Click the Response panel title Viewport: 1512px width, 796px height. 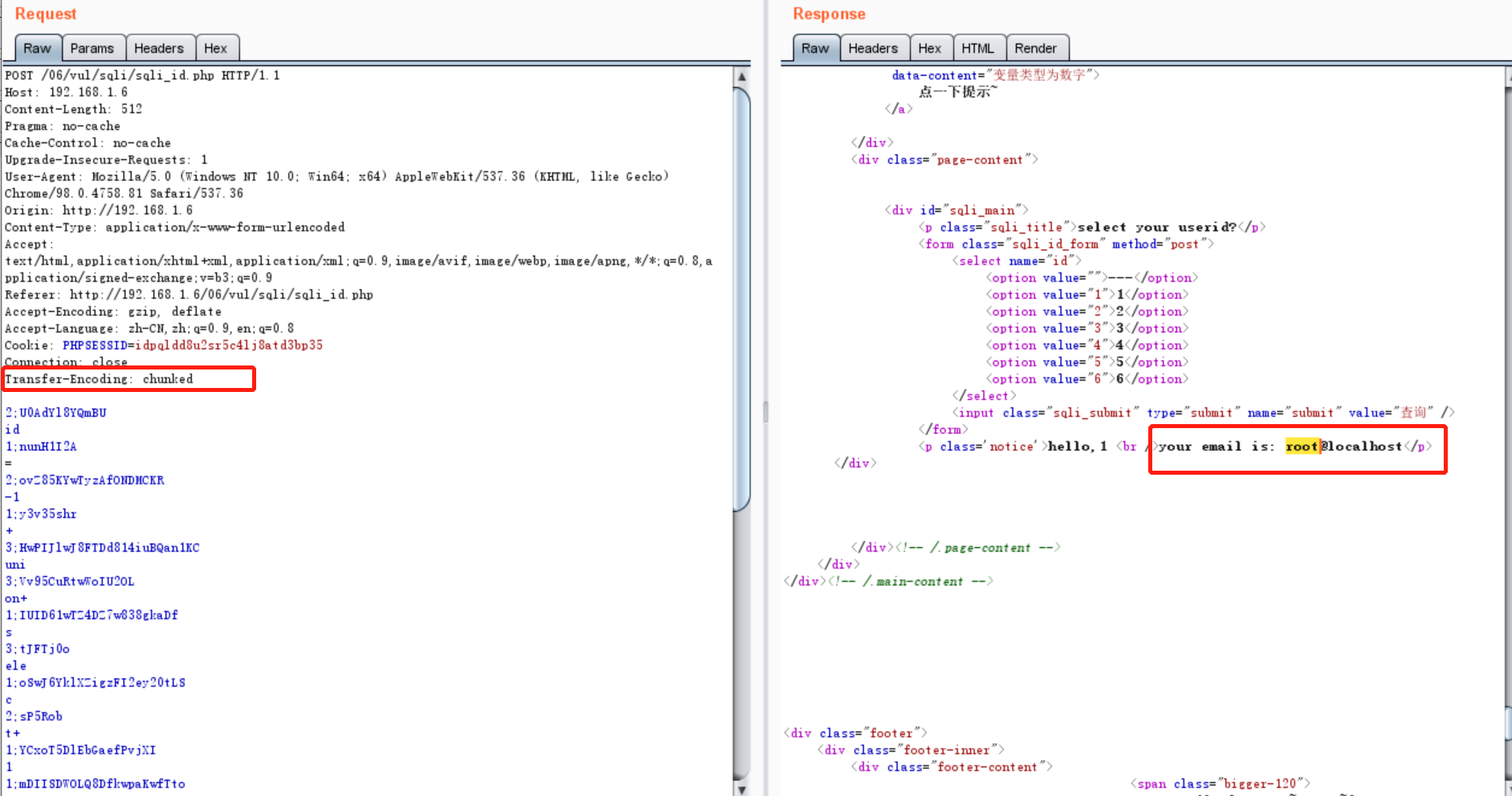[829, 14]
